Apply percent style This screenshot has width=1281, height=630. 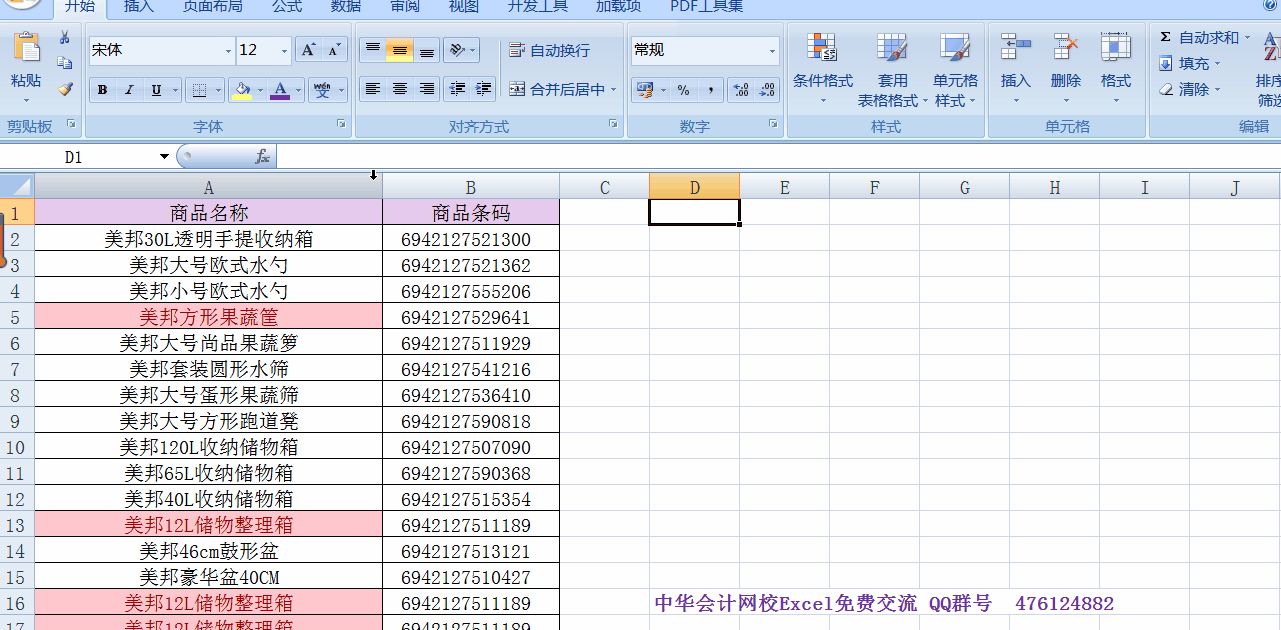point(683,90)
